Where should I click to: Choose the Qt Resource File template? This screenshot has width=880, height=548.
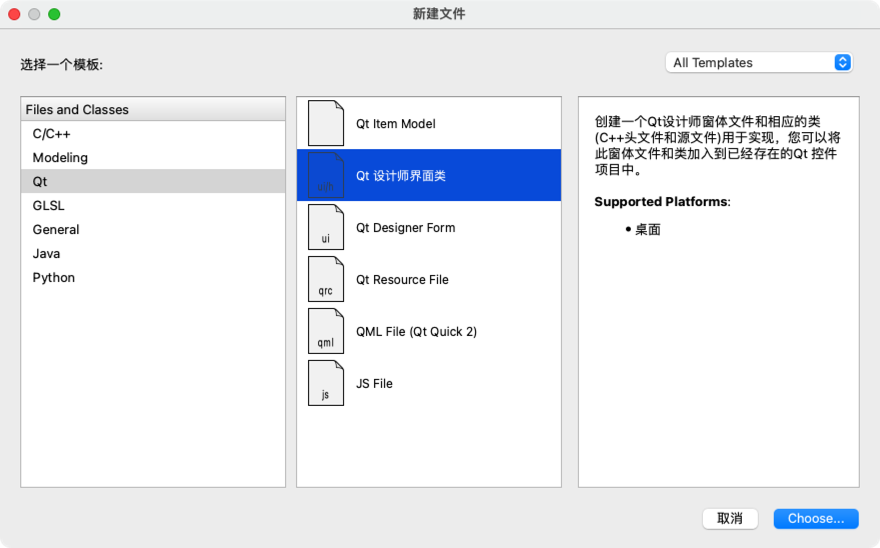(429, 279)
